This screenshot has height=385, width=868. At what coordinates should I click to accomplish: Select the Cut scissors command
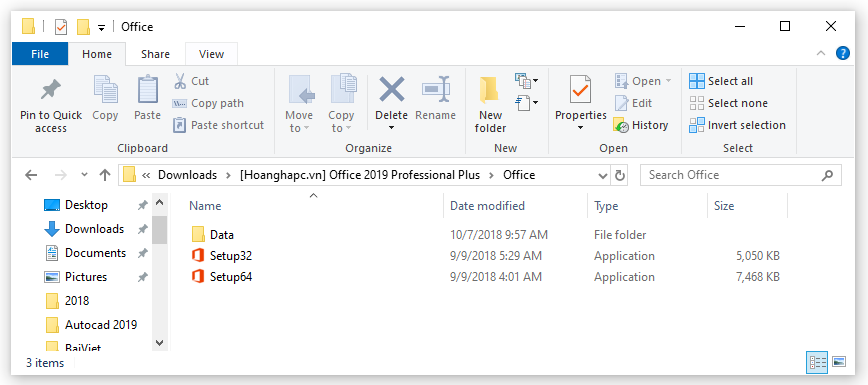click(x=191, y=81)
